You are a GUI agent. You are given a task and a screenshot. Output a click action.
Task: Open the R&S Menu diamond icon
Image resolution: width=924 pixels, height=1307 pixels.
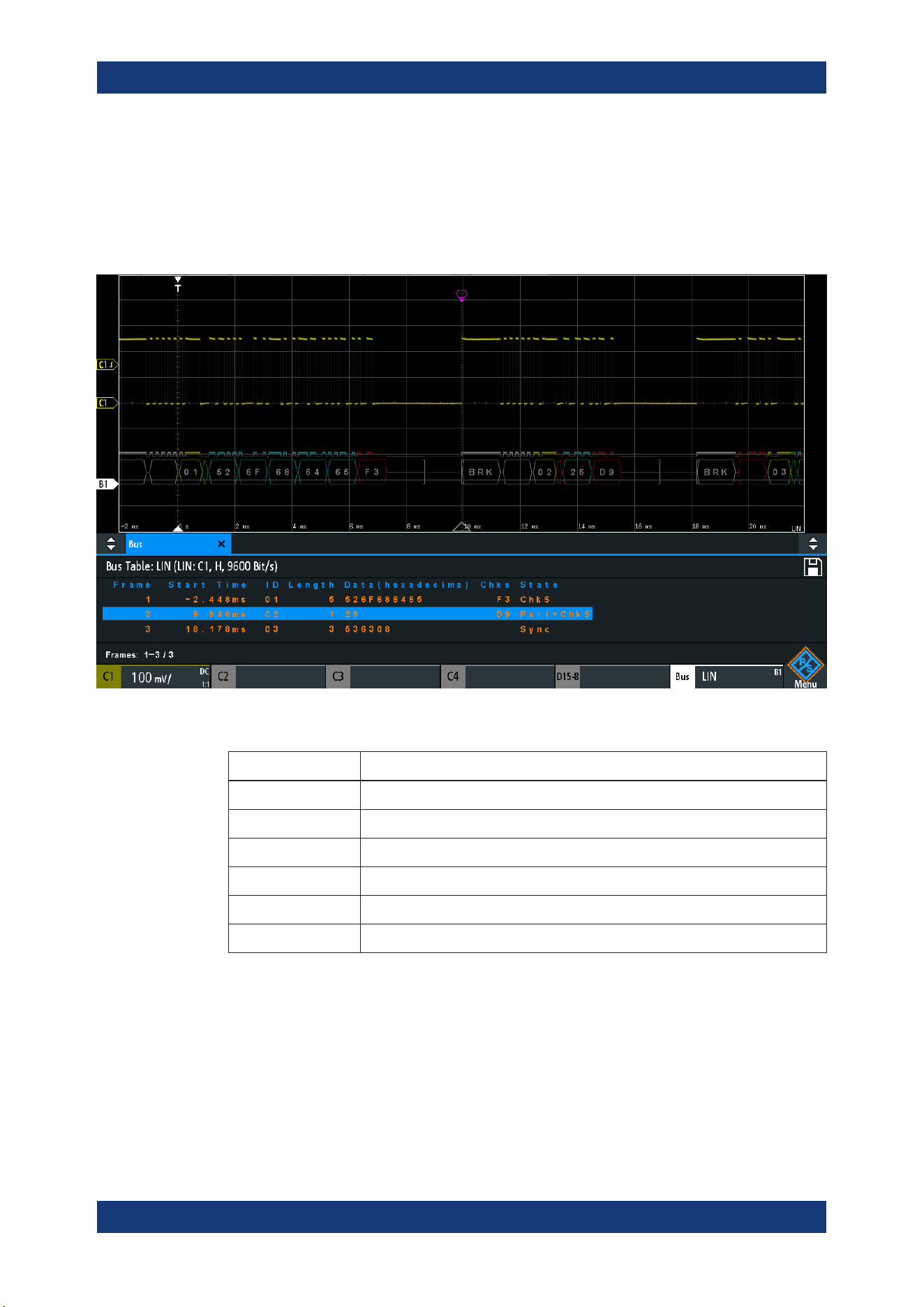pyautogui.click(x=805, y=667)
